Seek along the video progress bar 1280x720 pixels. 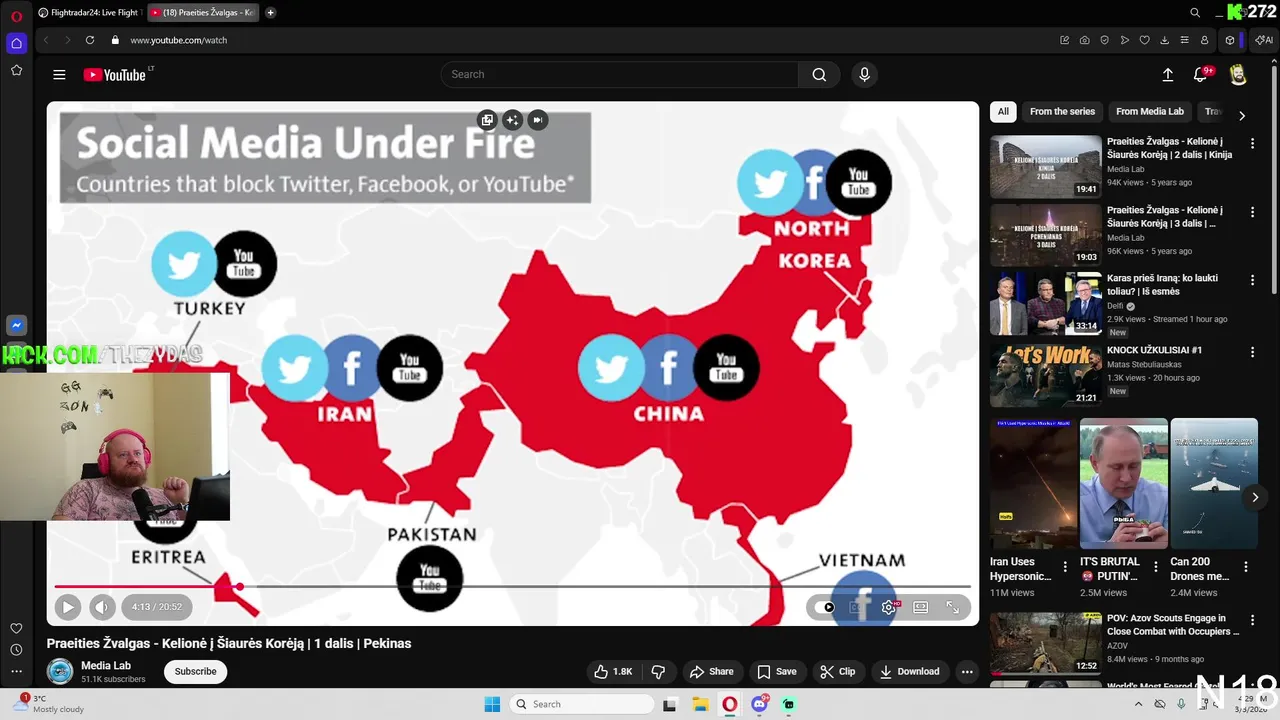point(512,586)
